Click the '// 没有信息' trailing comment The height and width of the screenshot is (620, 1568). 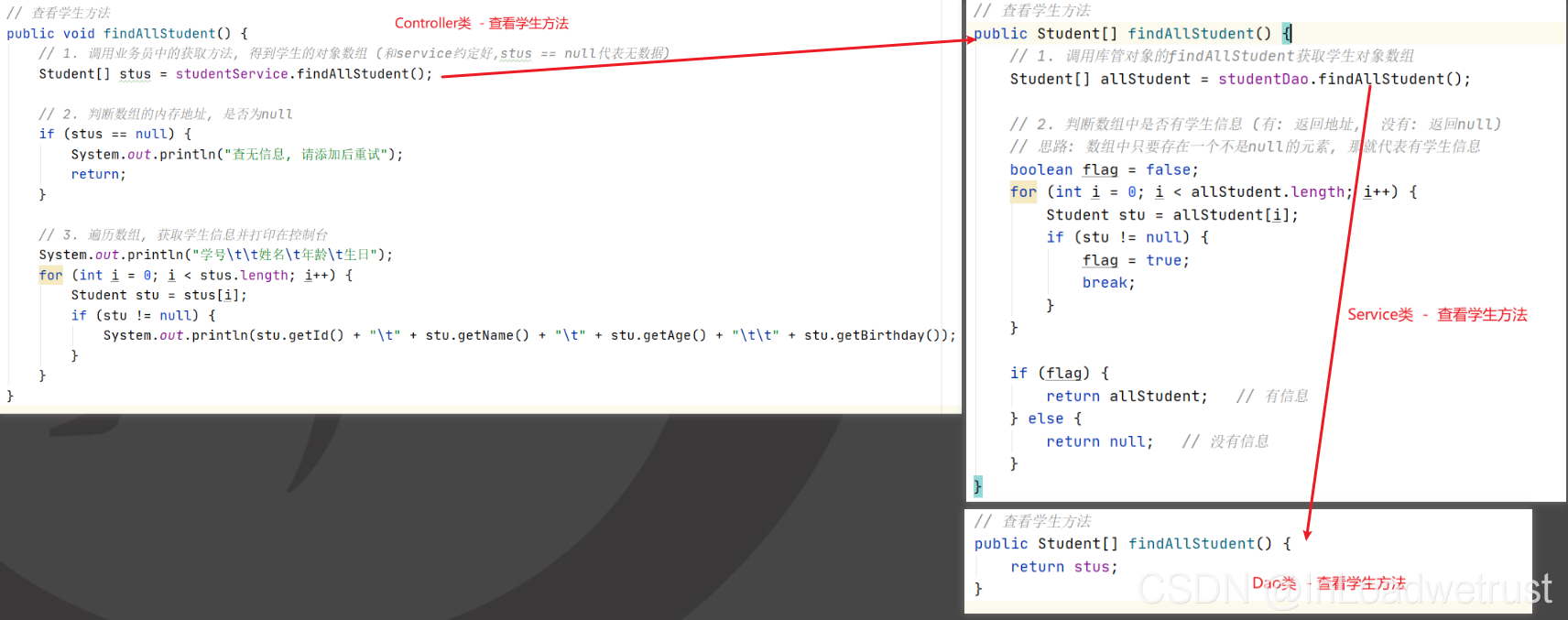[1225, 441]
